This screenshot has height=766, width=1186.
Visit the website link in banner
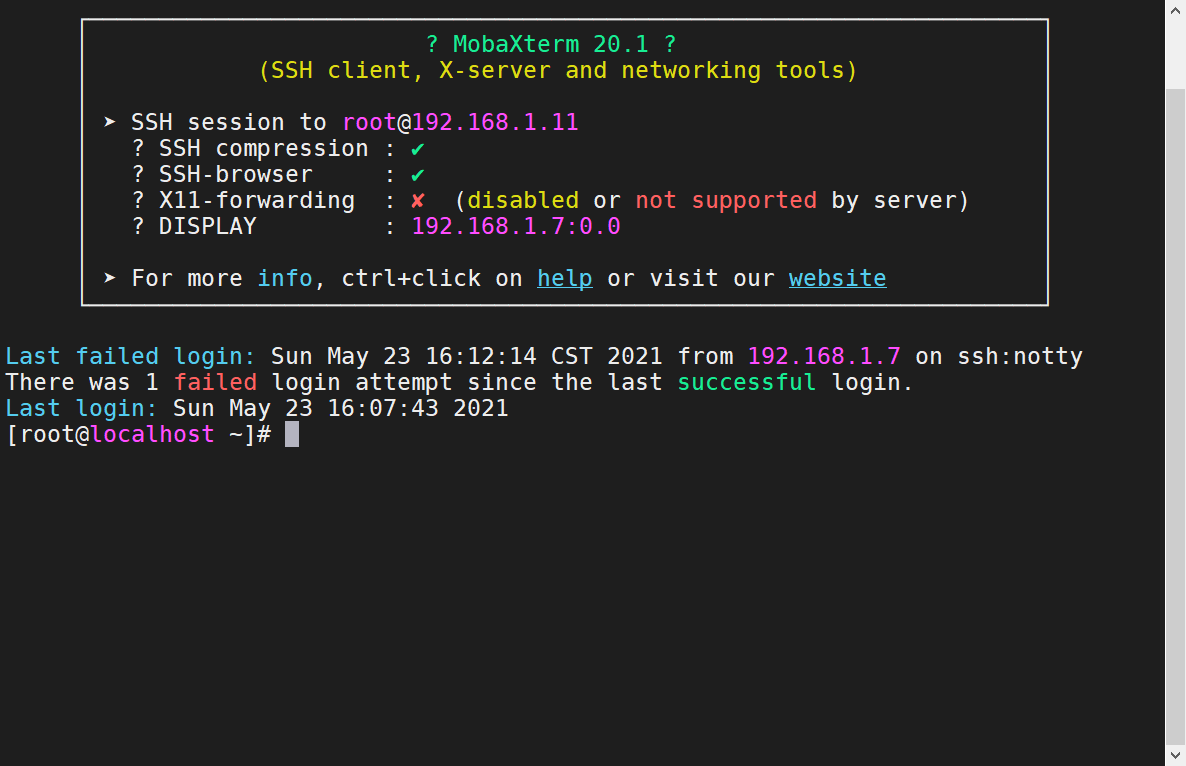tap(837, 278)
